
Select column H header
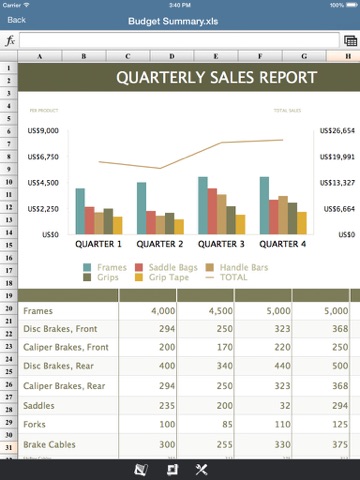click(343, 56)
